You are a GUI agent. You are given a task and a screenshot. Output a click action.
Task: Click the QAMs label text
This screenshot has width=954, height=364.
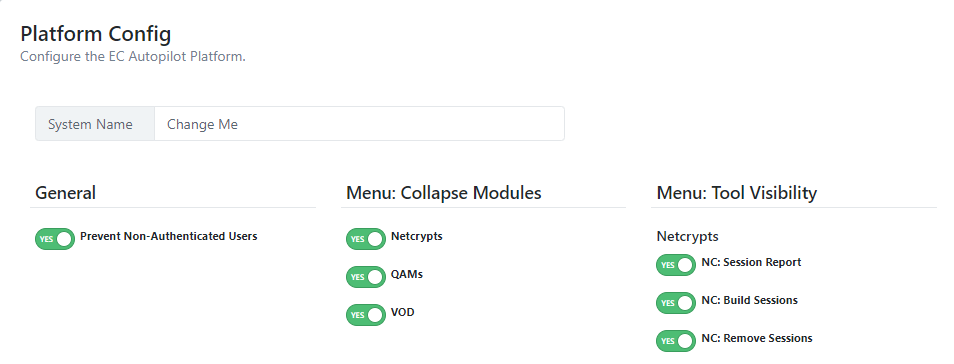pyautogui.click(x=407, y=274)
